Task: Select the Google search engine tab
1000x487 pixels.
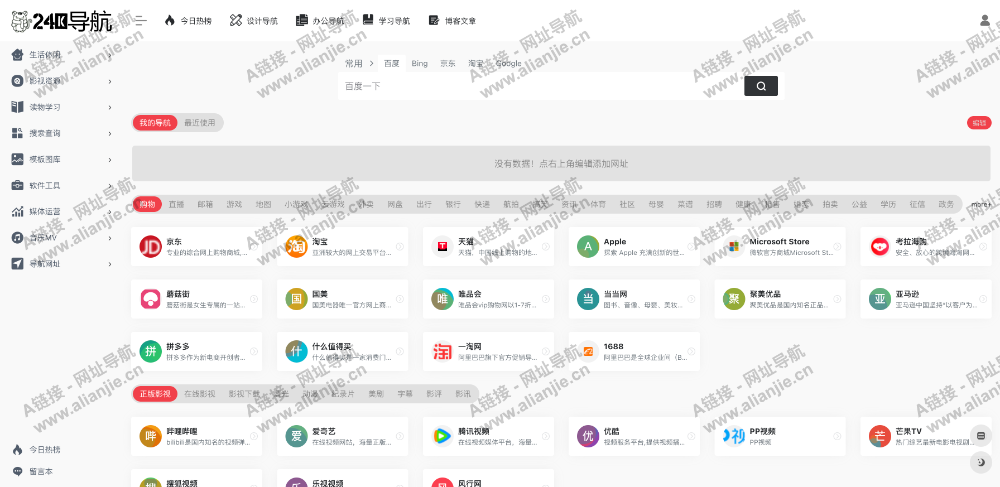Action: (508, 63)
